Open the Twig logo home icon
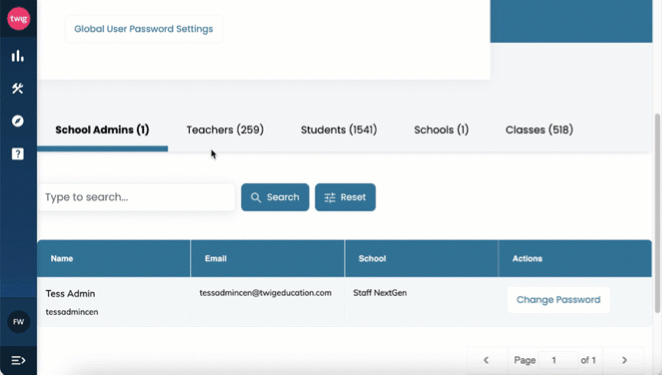 point(19,19)
